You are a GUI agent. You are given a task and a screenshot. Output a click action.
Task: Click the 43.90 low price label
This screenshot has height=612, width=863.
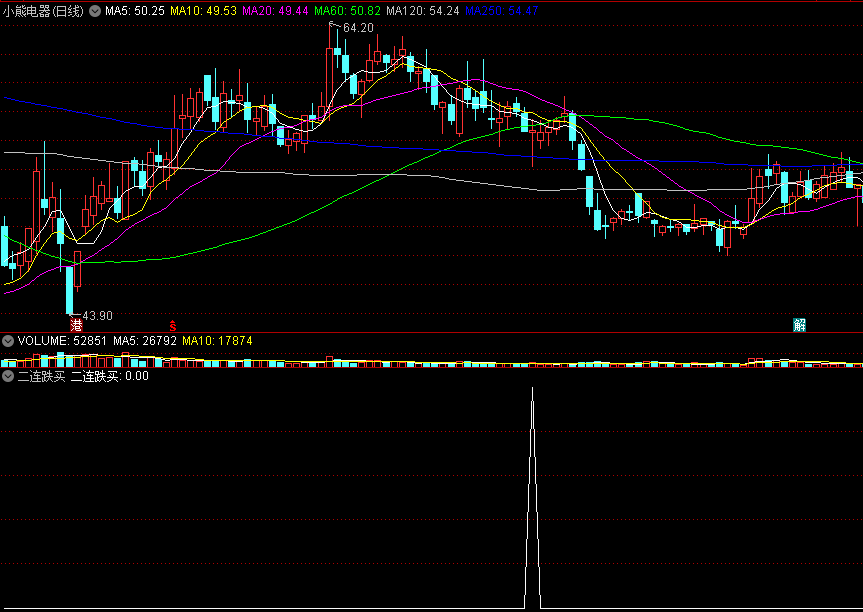97,316
